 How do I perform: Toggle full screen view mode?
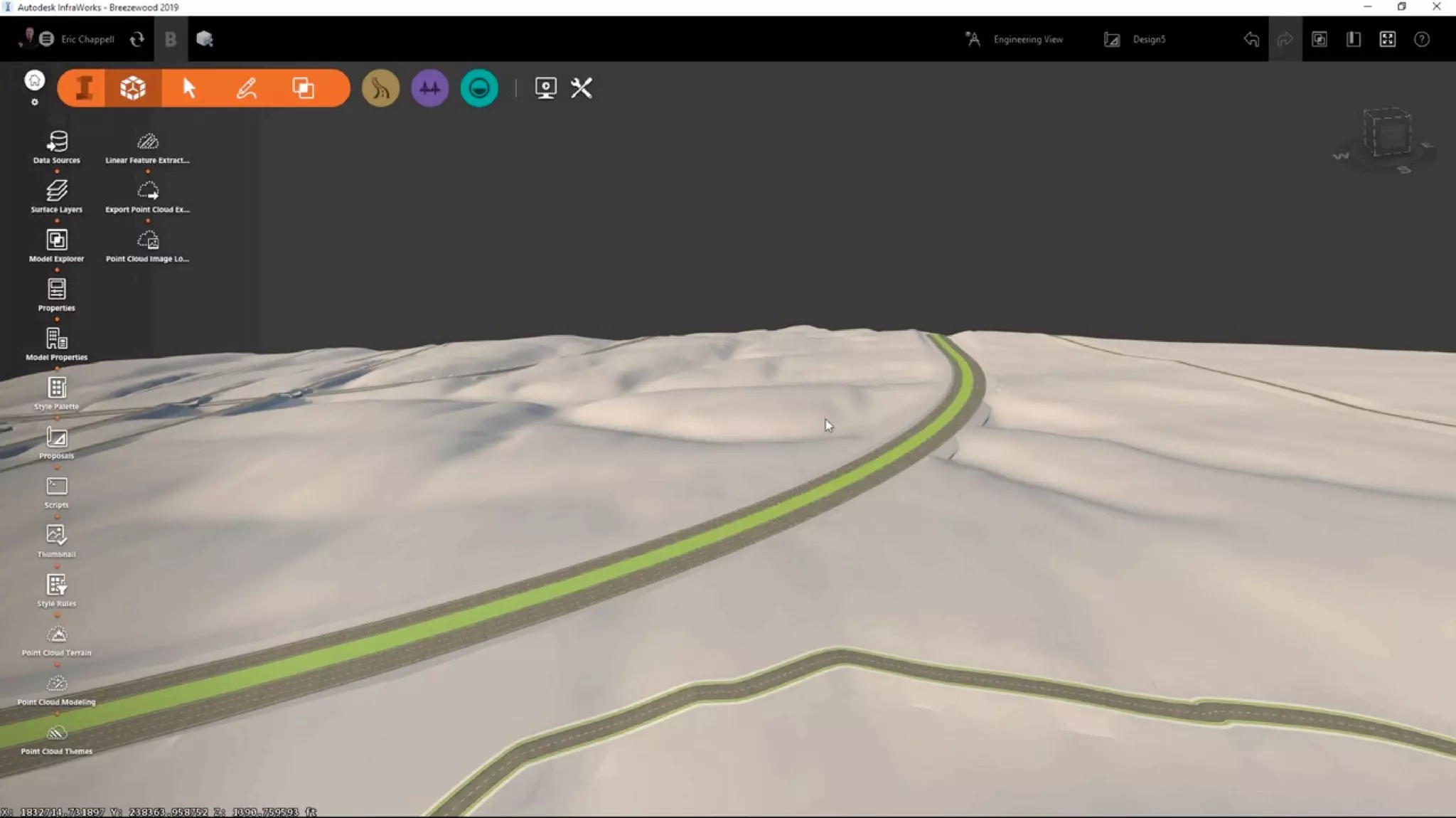tap(1387, 39)
